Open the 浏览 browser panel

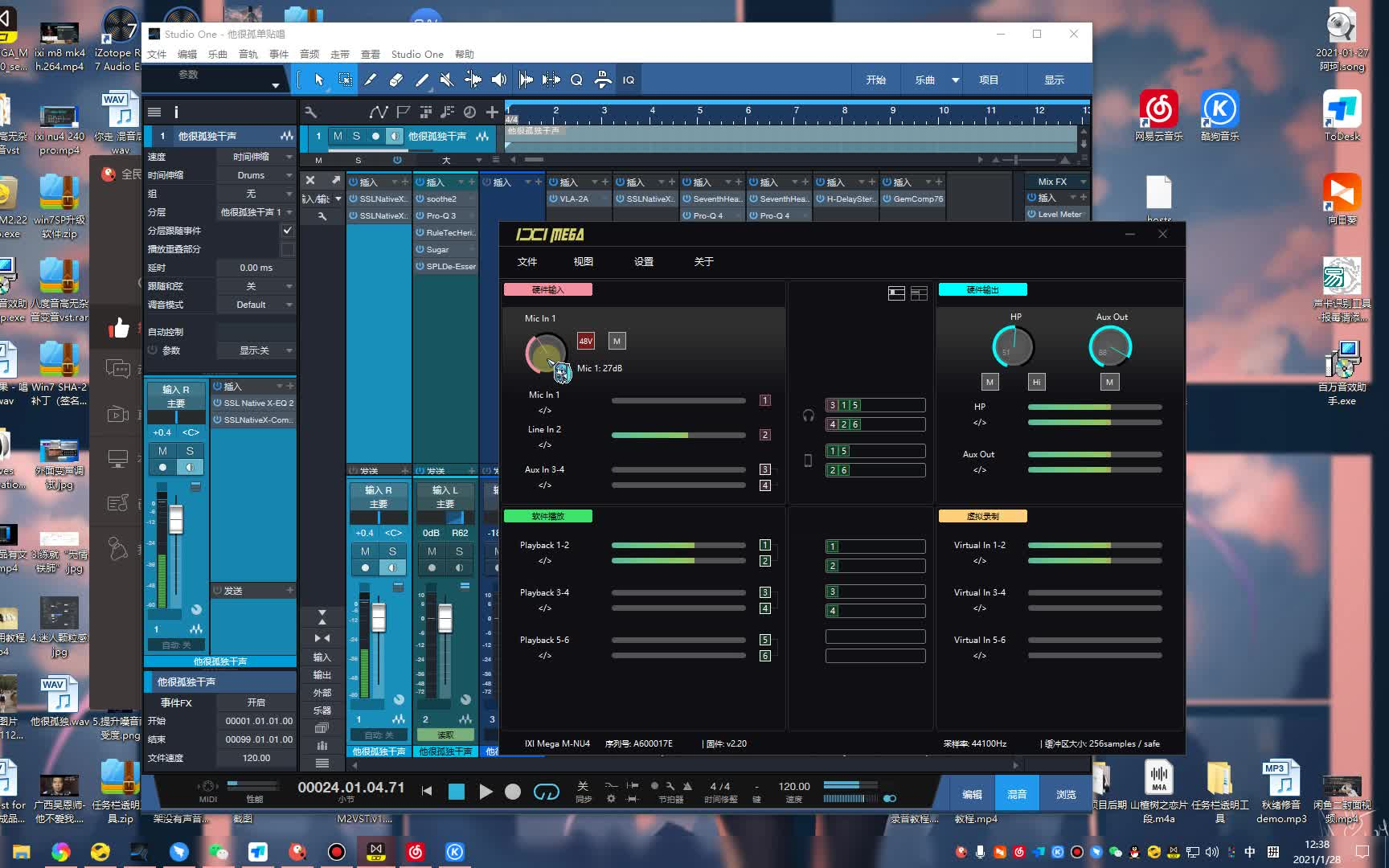1066,794
